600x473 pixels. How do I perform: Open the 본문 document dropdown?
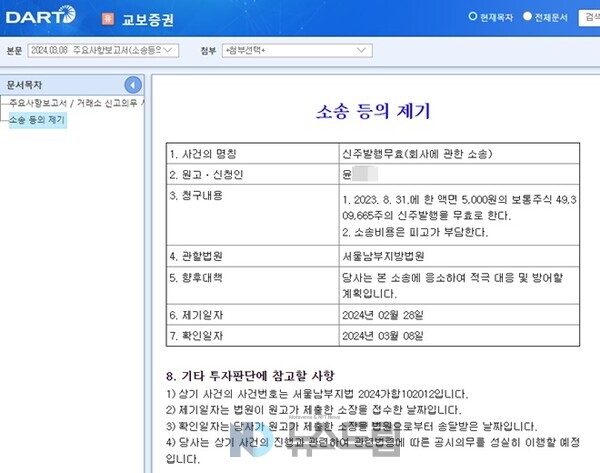point(103,51)
